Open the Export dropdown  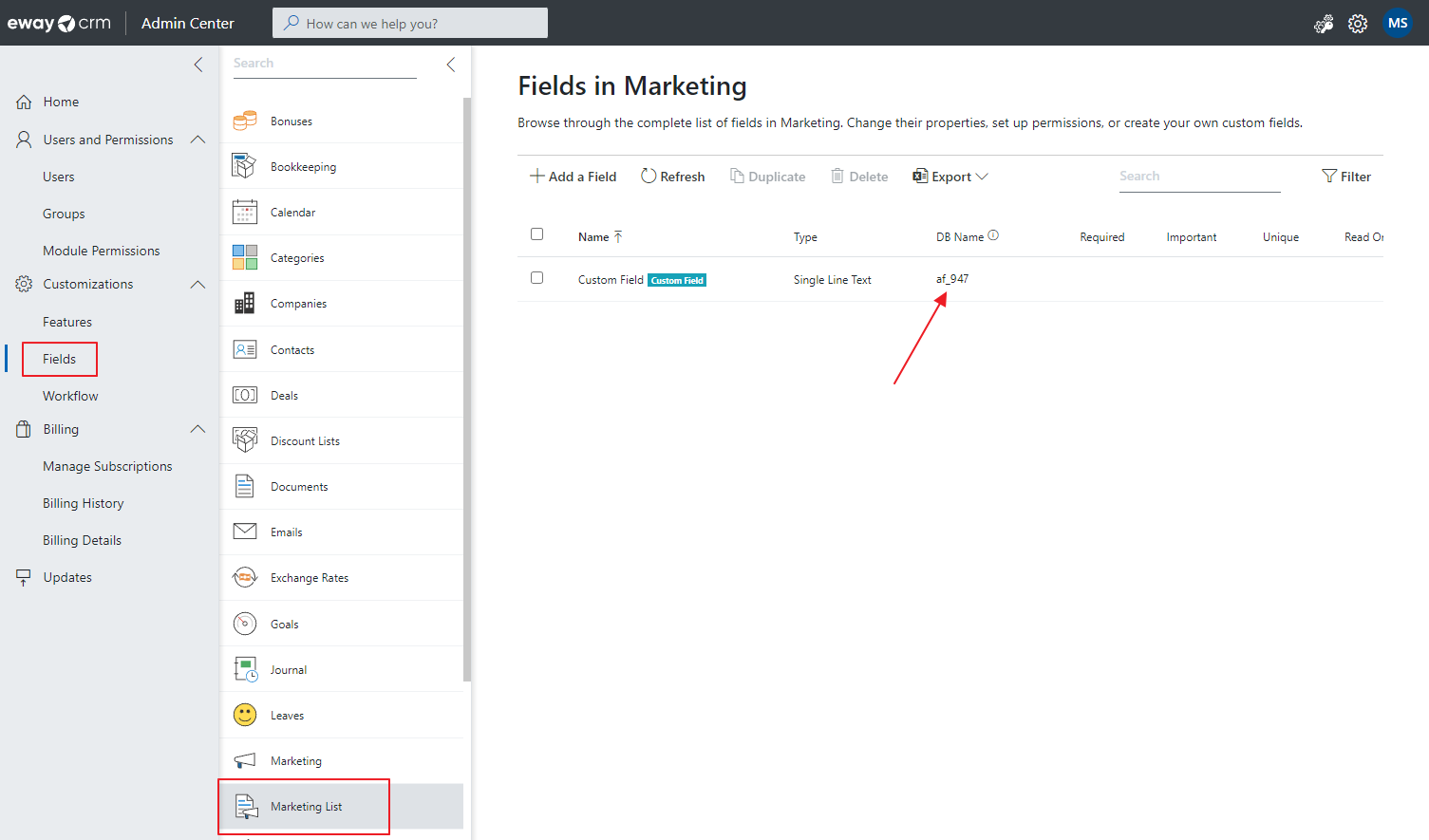click(950, 177)
